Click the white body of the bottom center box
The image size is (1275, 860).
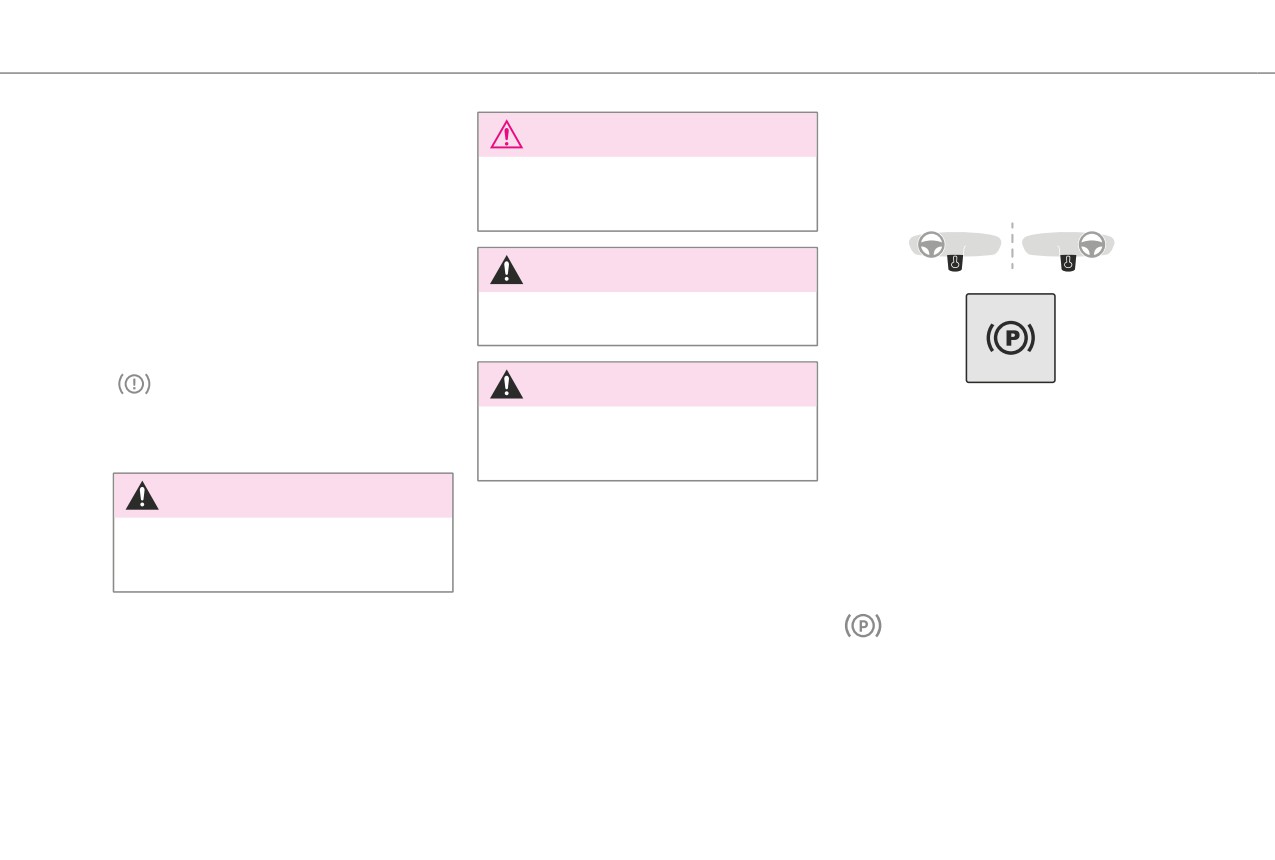coord(647,443)
